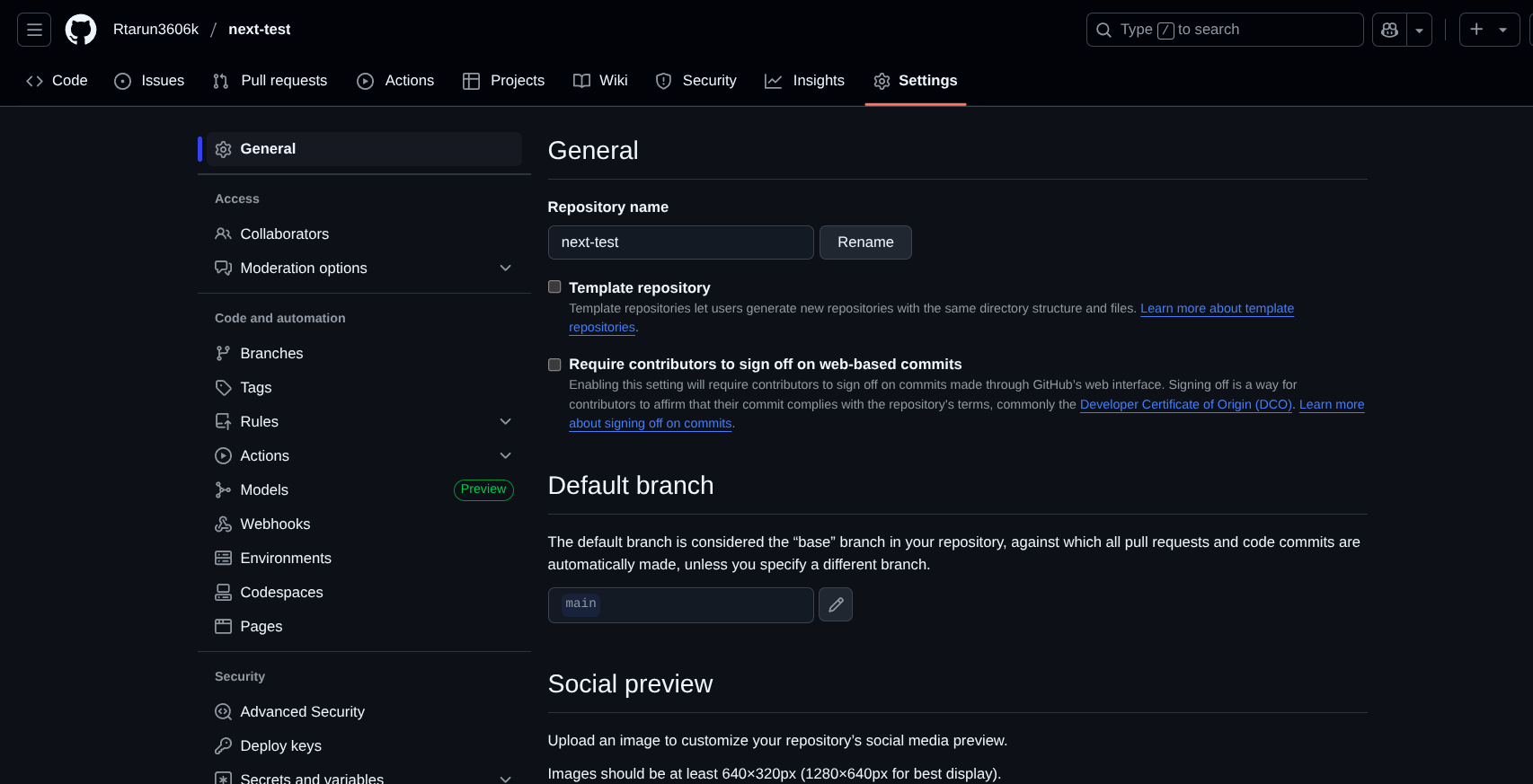
Task: Click the Type / to search box
Action: 1225,30
